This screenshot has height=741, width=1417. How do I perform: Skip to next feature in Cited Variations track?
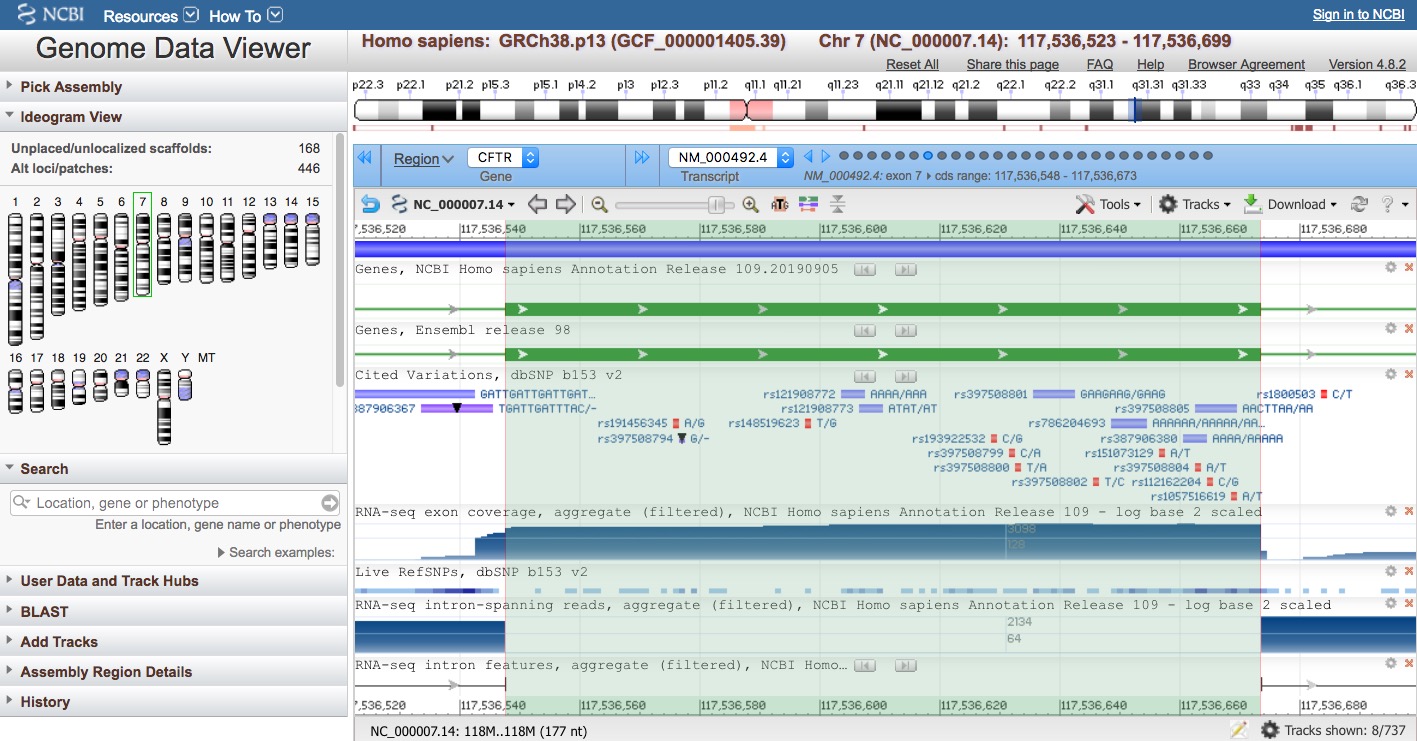coord(904,376)
